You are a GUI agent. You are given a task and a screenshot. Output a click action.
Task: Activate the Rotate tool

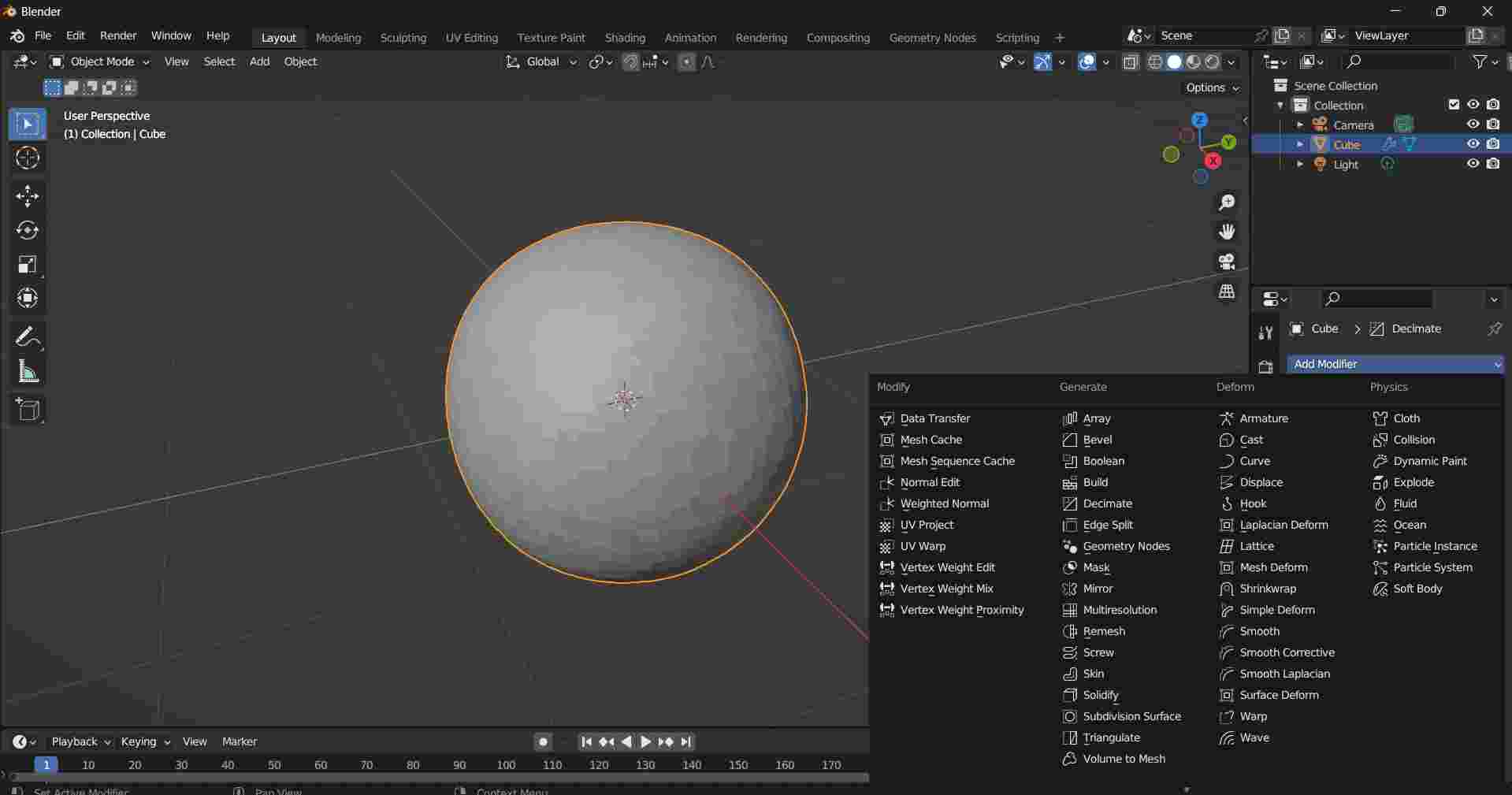(x=28, y=230)
